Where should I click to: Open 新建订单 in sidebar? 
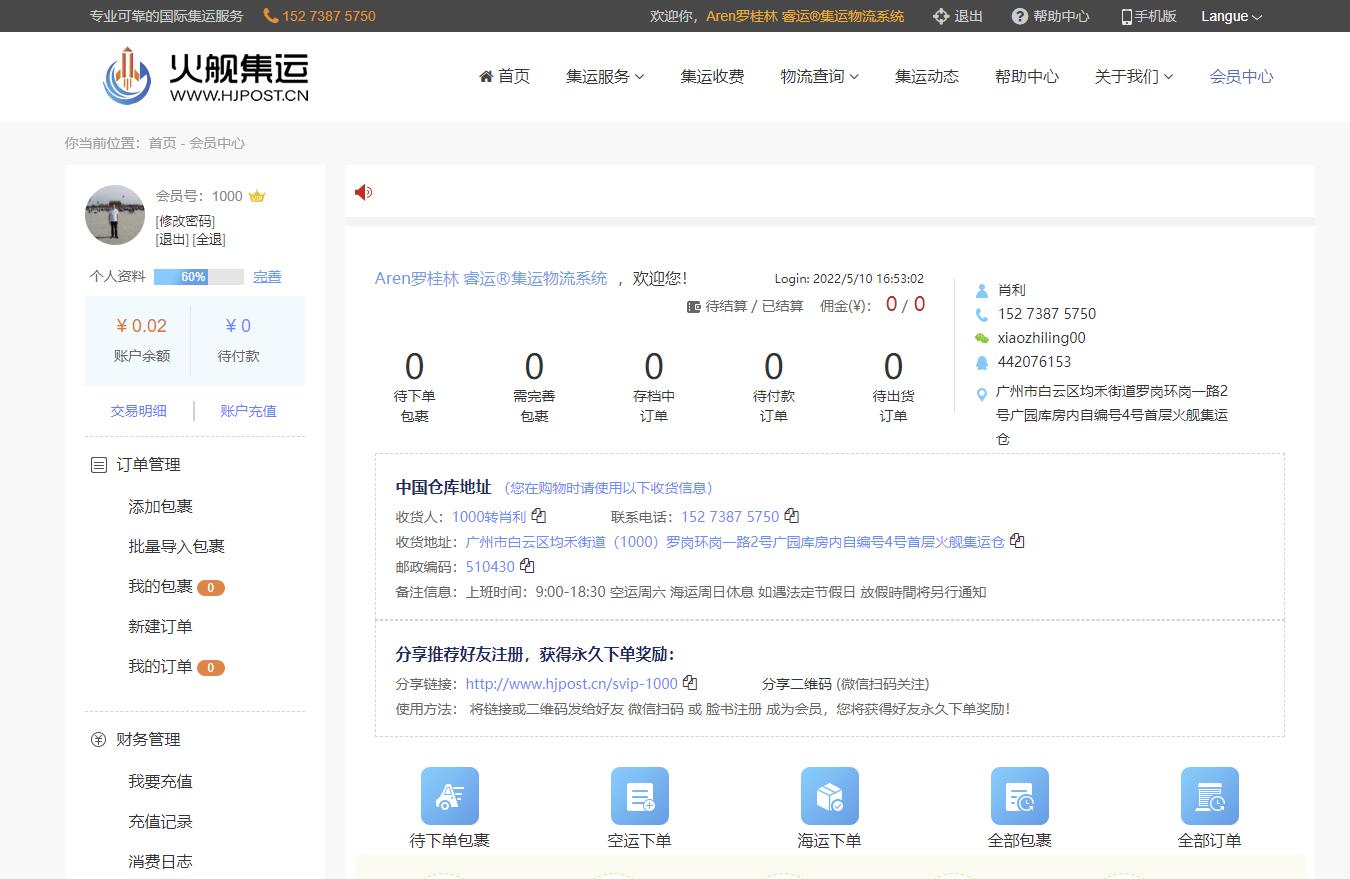(160, 627)
